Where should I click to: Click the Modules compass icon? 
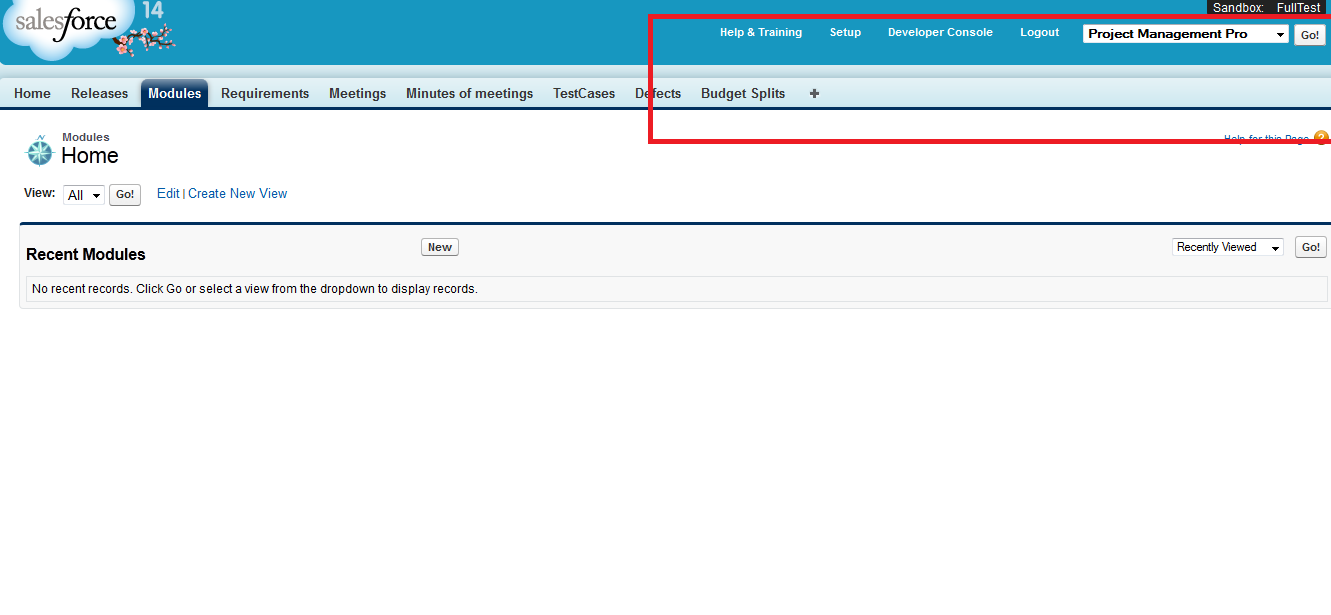click(39, 150)
